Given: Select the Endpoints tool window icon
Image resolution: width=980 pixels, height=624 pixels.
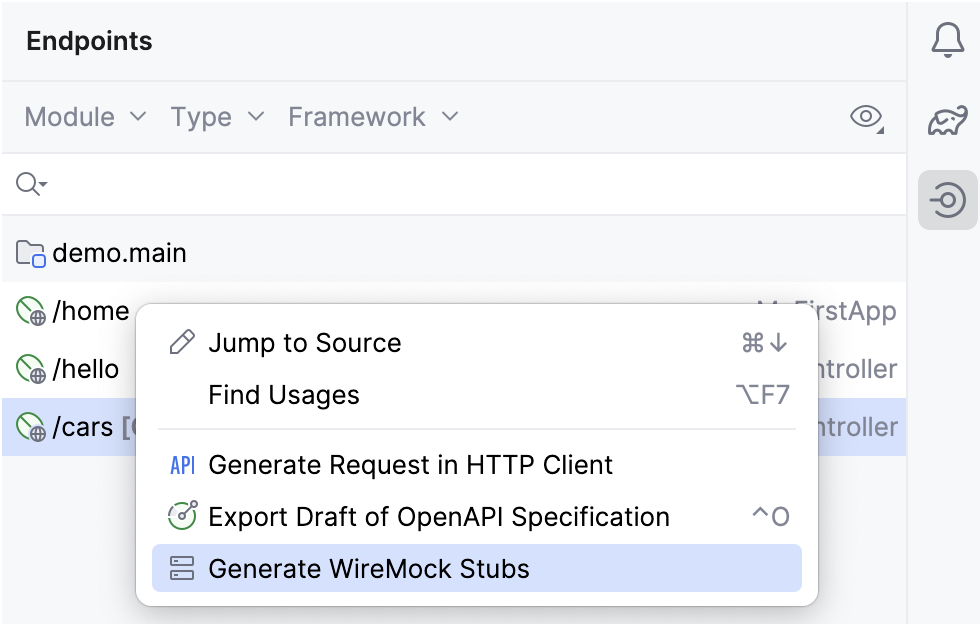Looking at the screenshot, I should (x=948, y=200).
